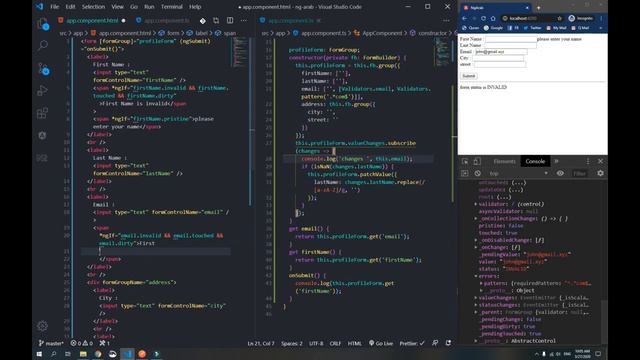The width and height of the screenshot is (640, 360).
Task: Open the Explorer view in activity bar
Action: coord(42,24)
